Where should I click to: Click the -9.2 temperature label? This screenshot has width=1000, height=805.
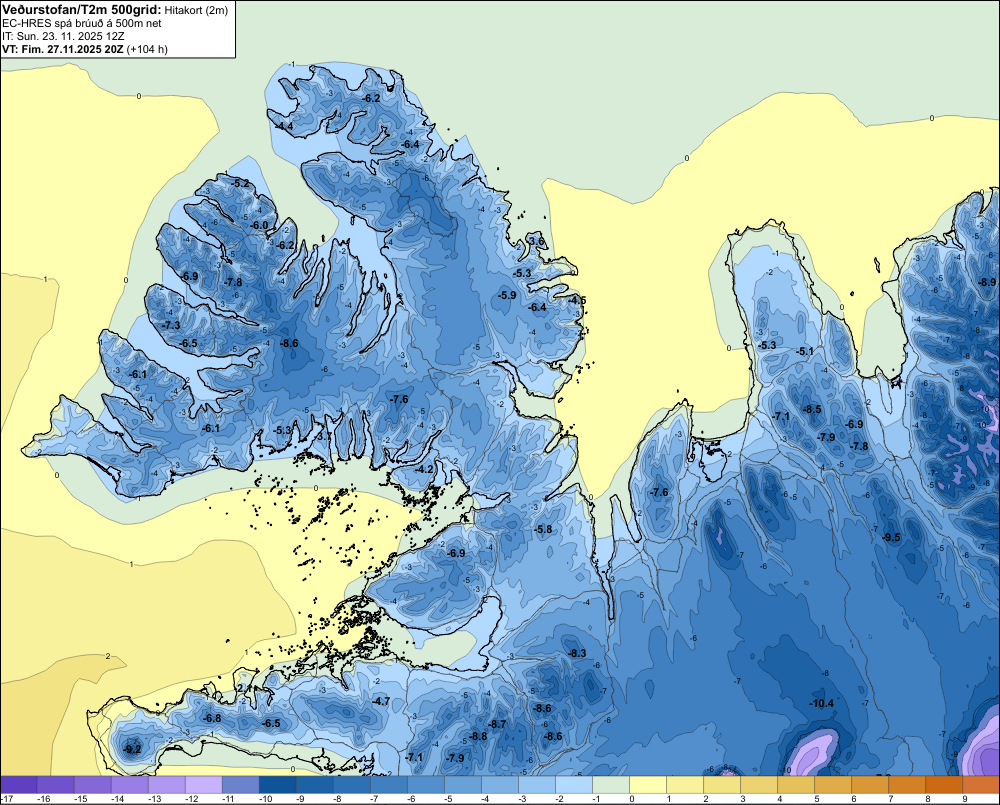(132, 750)
